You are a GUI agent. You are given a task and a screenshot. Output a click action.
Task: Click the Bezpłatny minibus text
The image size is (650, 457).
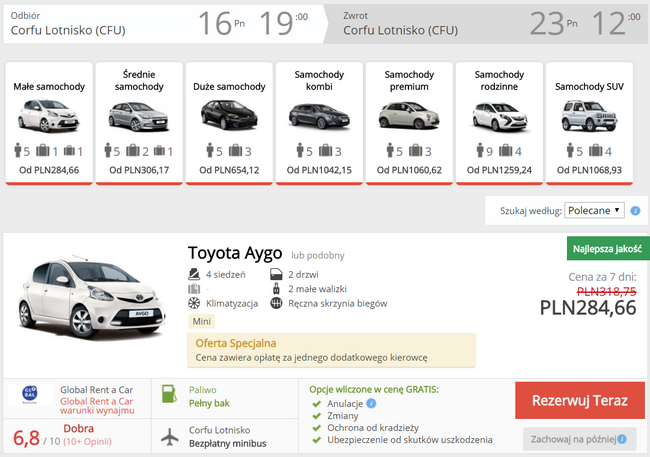(x=228, y=443)
